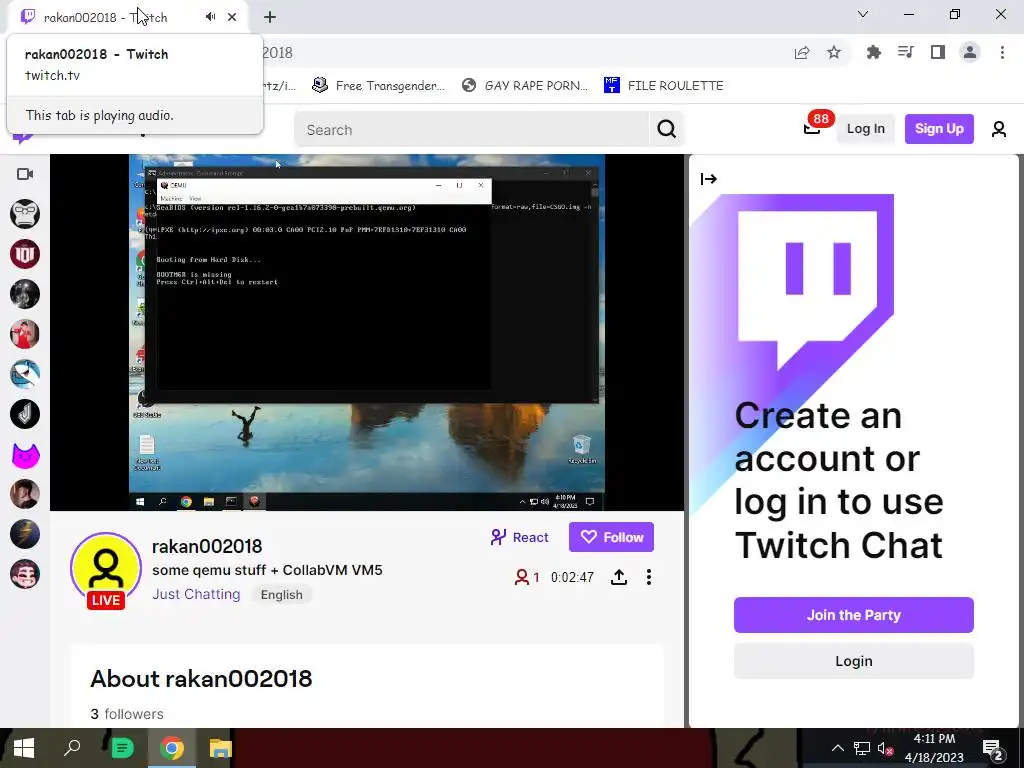The height and width of the screenshot is (768, 1024).
Task: Open the gorilla avatar channel in sidebar
Action: click(x=25, y=214)
